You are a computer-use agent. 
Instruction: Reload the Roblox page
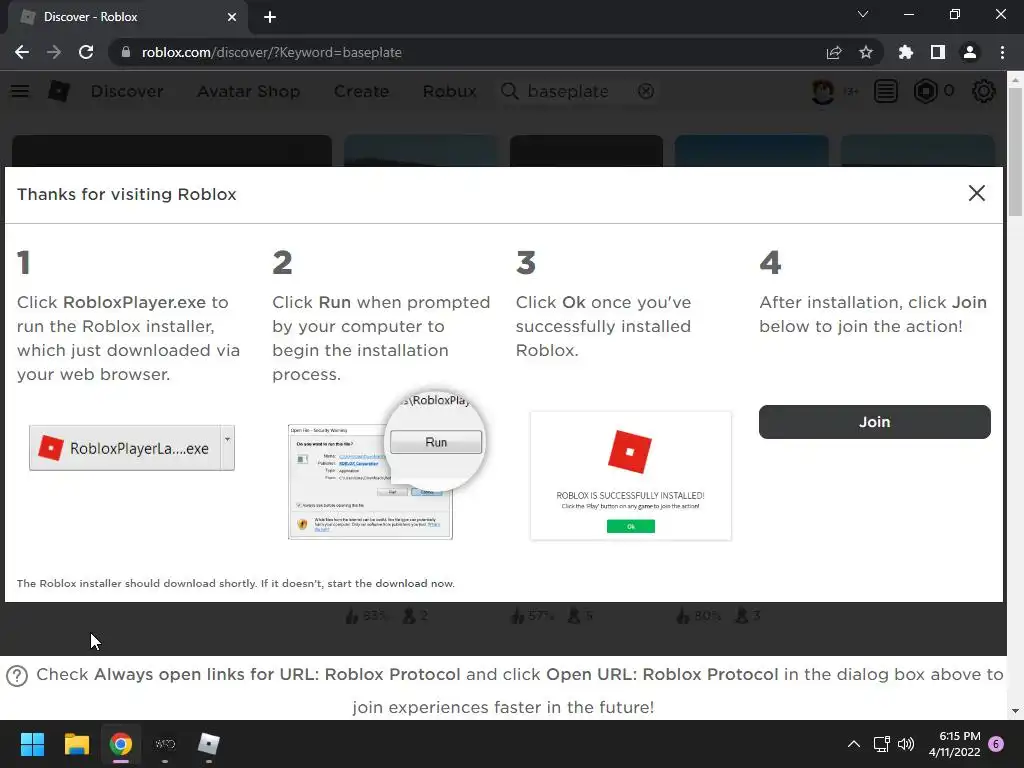coord(86,52)
